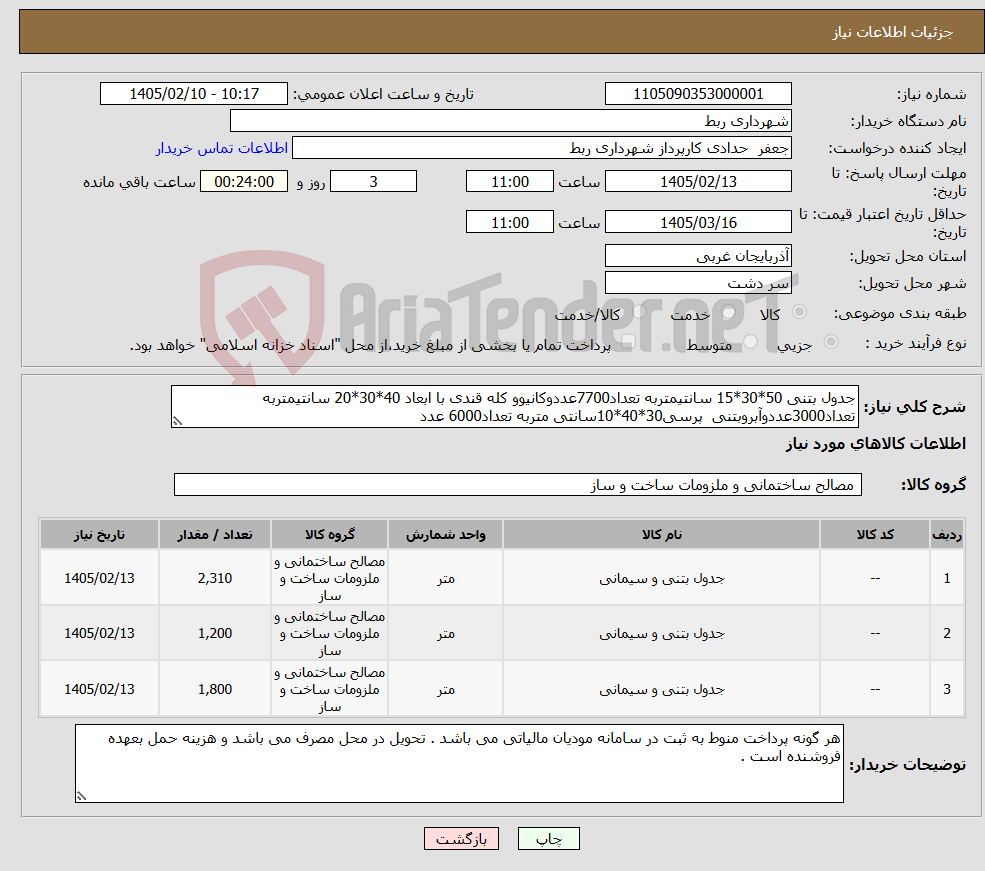Click row 2 need date 1405/02/13
This screenshot has width=985, height=871.
point(99,633)
